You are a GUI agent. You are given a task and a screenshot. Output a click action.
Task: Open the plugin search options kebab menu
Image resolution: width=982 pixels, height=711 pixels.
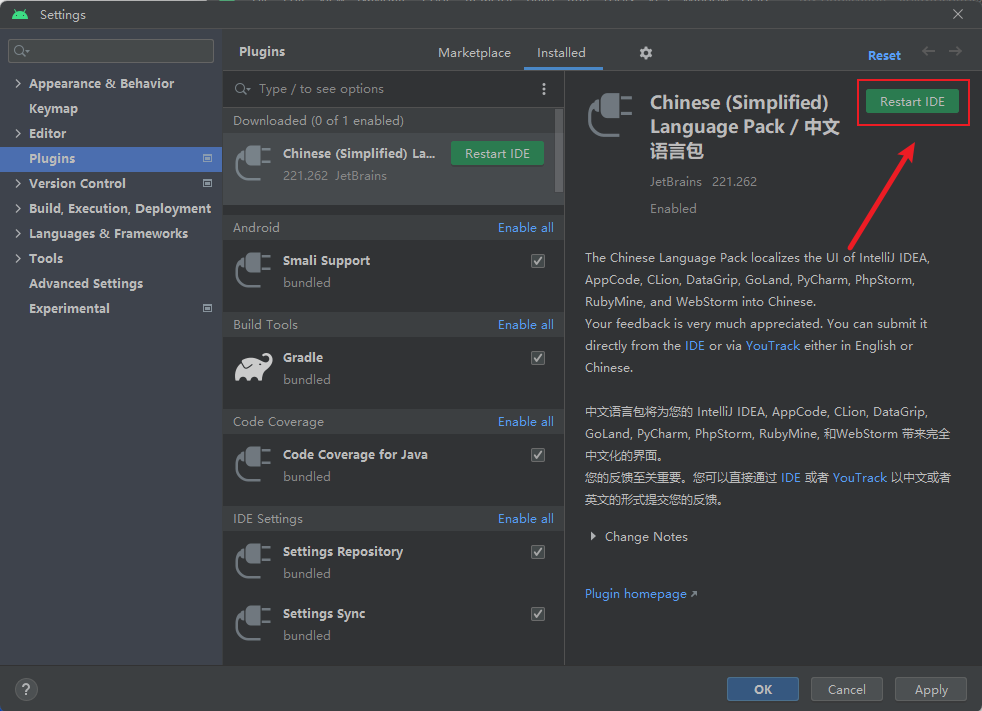coord(544,89)
